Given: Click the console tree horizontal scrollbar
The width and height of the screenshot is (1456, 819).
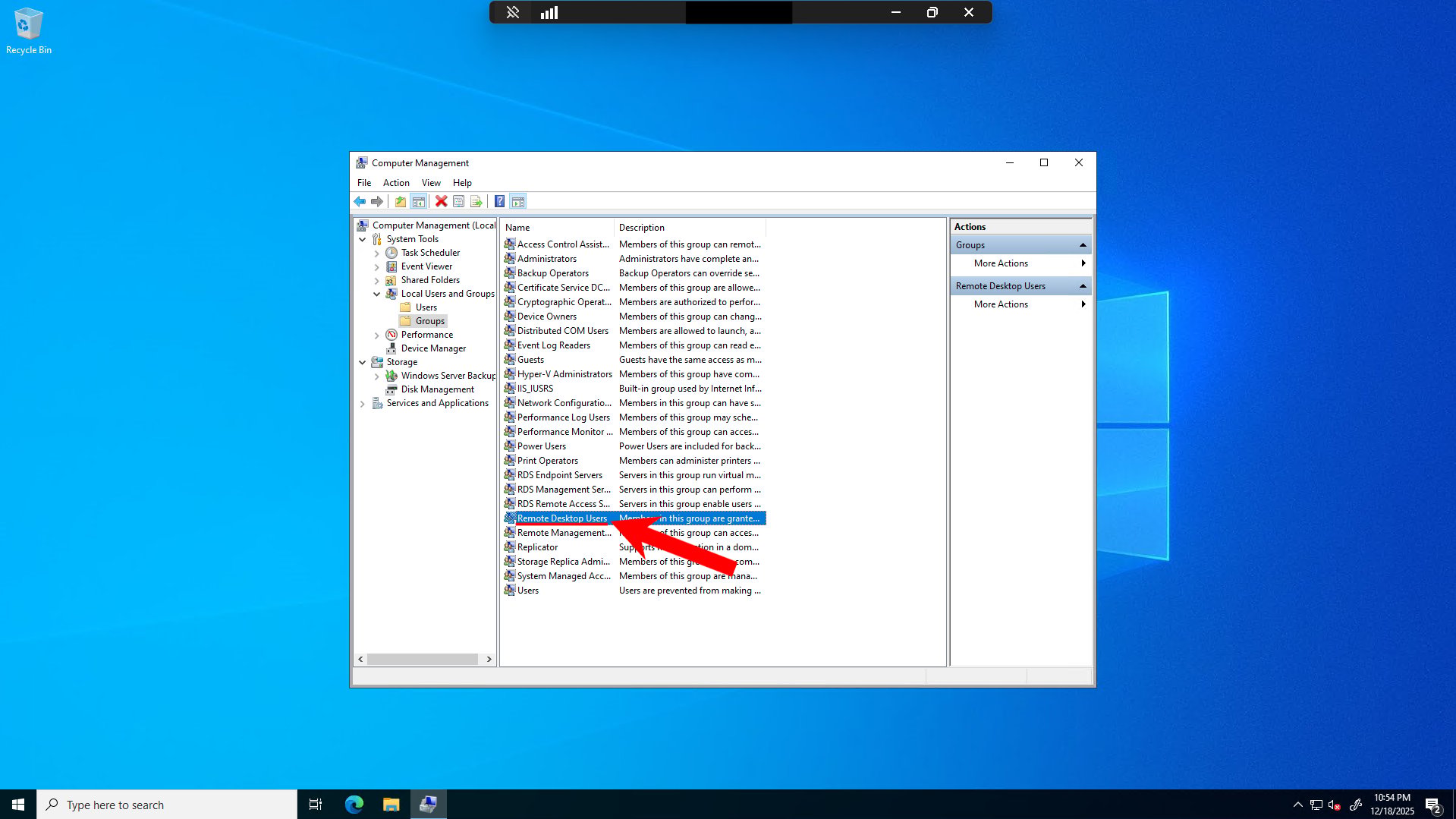Looking at the screenshot, I should pos(423,660).
